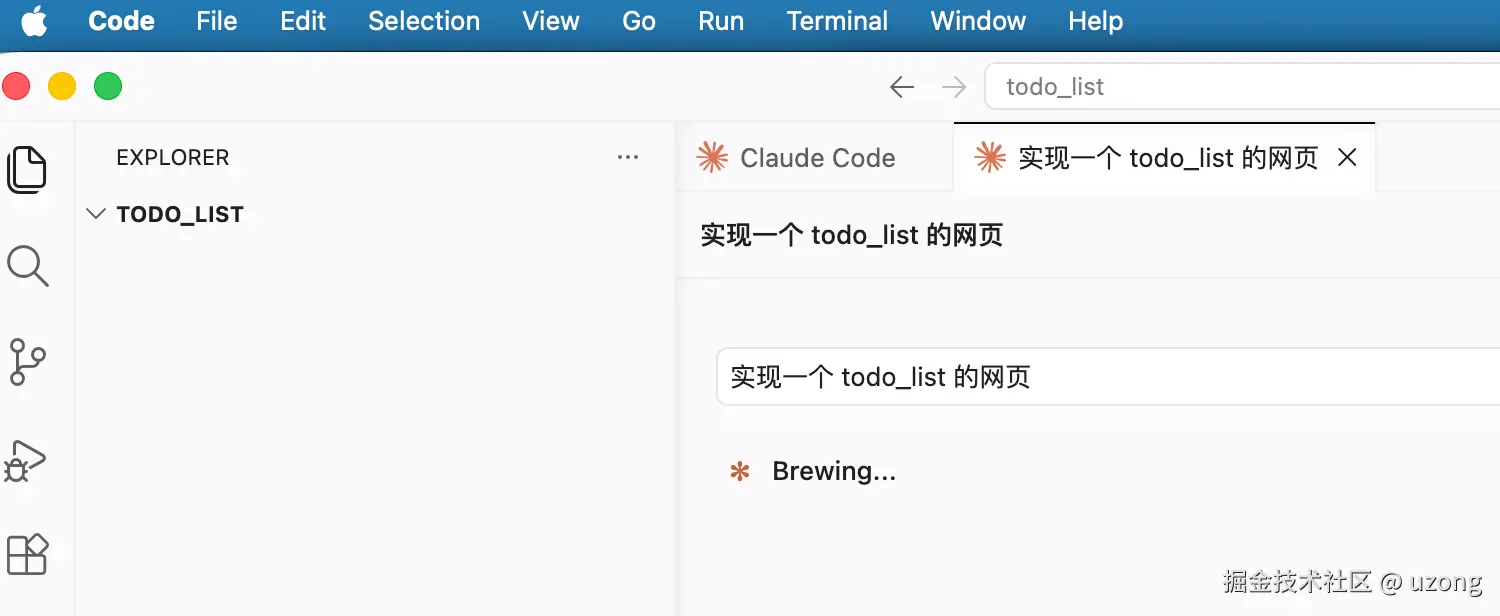Close the 实现一个 todo_list 的网页 tab
The image size is (1500, 616).
[x=1347, y=157]
